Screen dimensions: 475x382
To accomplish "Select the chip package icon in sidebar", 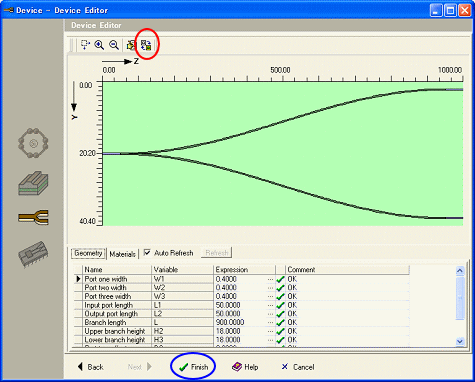I will click(x=33, y=254).
